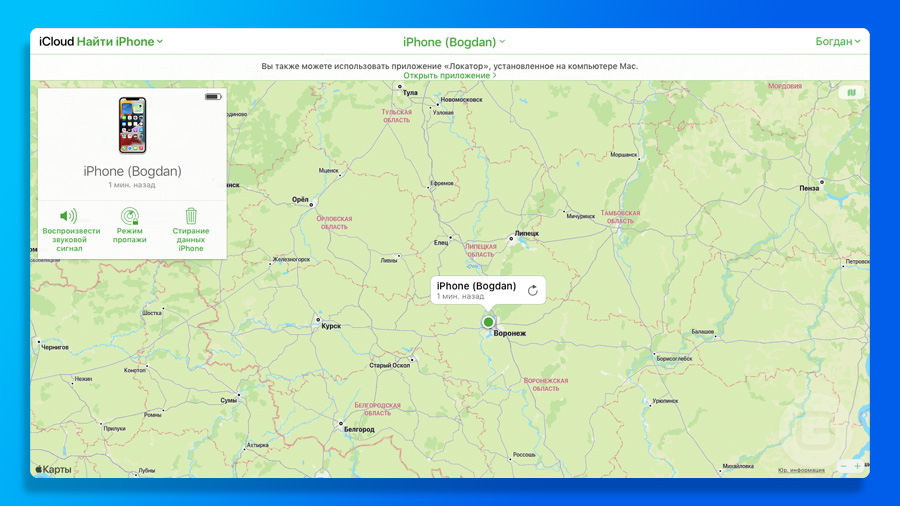Open Юр. информация legal link
The height and width of the screenshot is (506, 900).
point(801,470)
